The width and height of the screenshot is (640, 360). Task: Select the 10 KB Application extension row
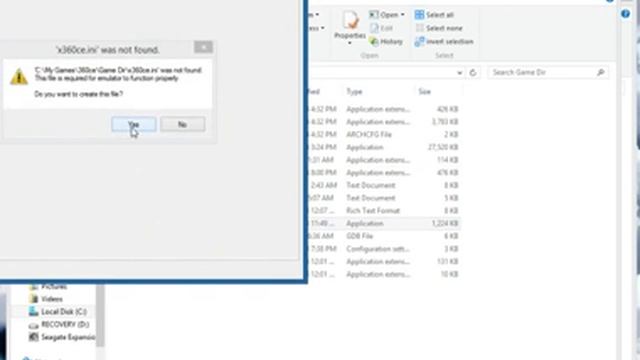tap(384, 274)
